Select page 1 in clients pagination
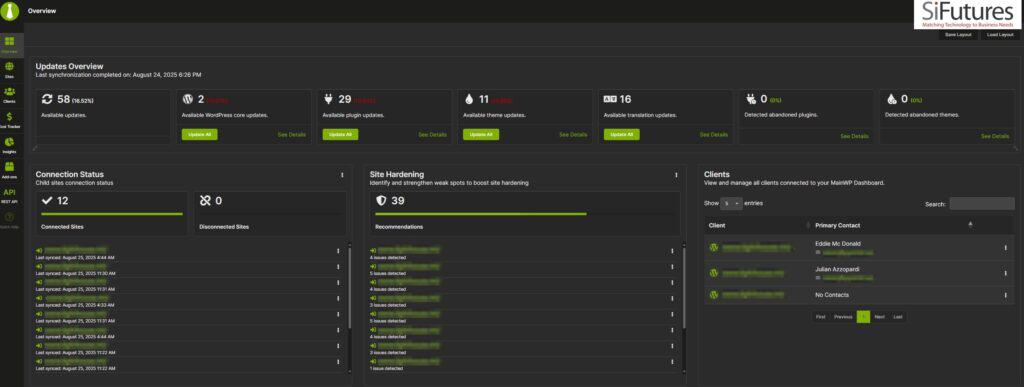The image size is (1024, 387). 863,317
